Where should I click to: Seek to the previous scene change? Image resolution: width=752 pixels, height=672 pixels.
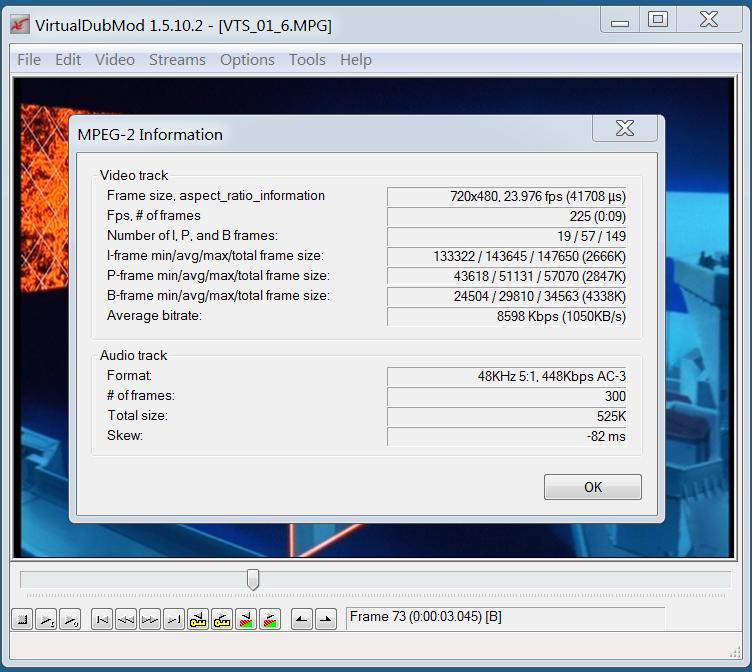click(x=246, y=619)
